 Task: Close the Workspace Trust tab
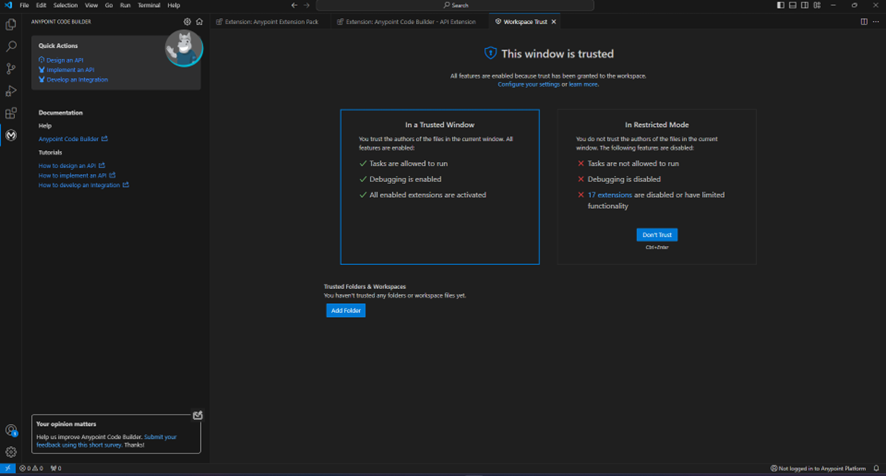[x=554, y=21]
